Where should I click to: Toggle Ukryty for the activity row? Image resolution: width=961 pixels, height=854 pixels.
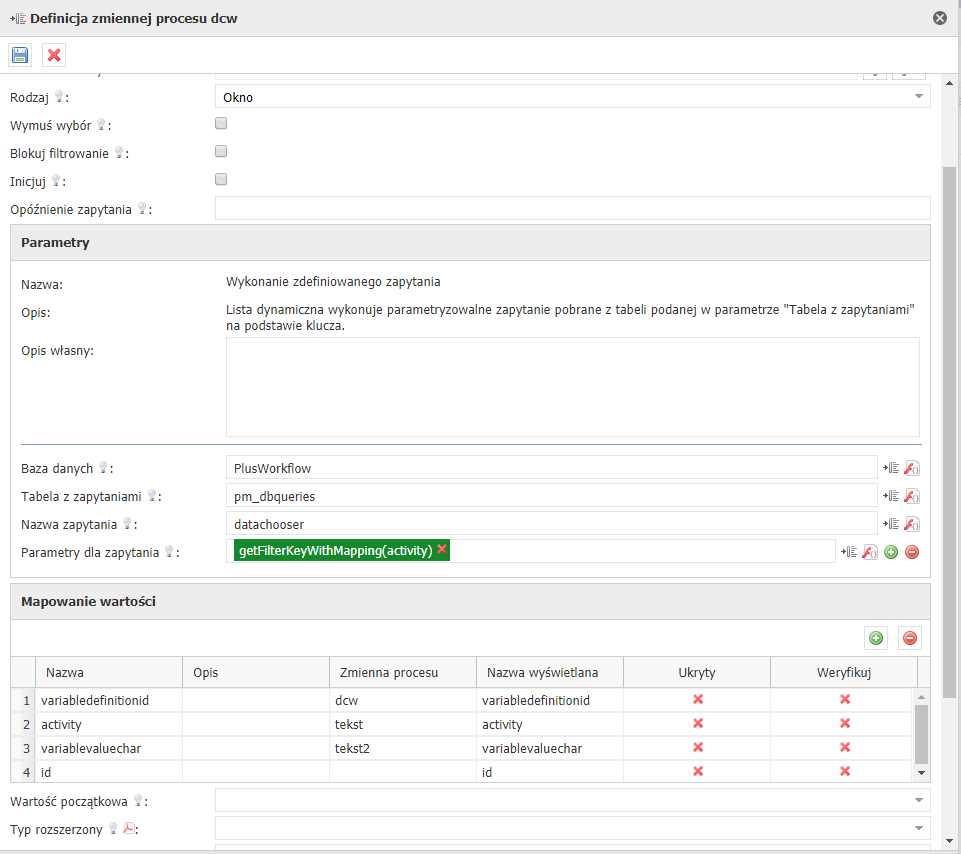(697, 723)
